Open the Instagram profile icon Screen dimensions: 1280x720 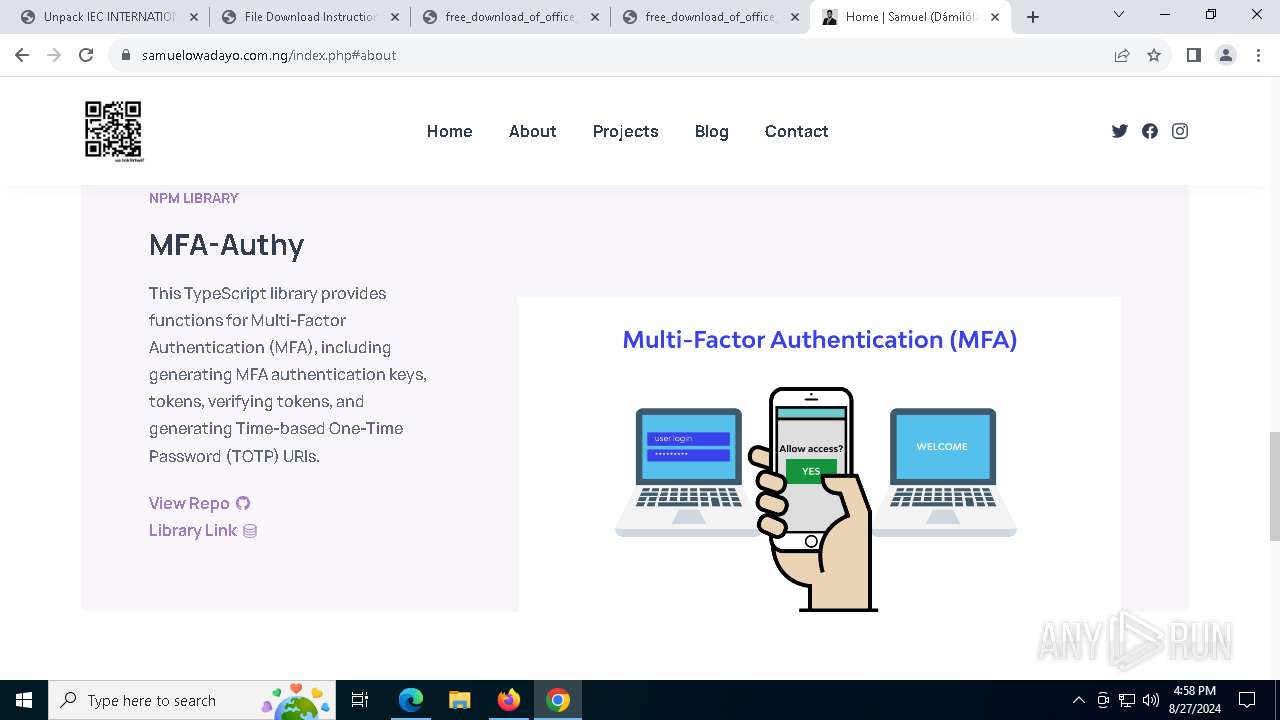tap(1180, 131)
